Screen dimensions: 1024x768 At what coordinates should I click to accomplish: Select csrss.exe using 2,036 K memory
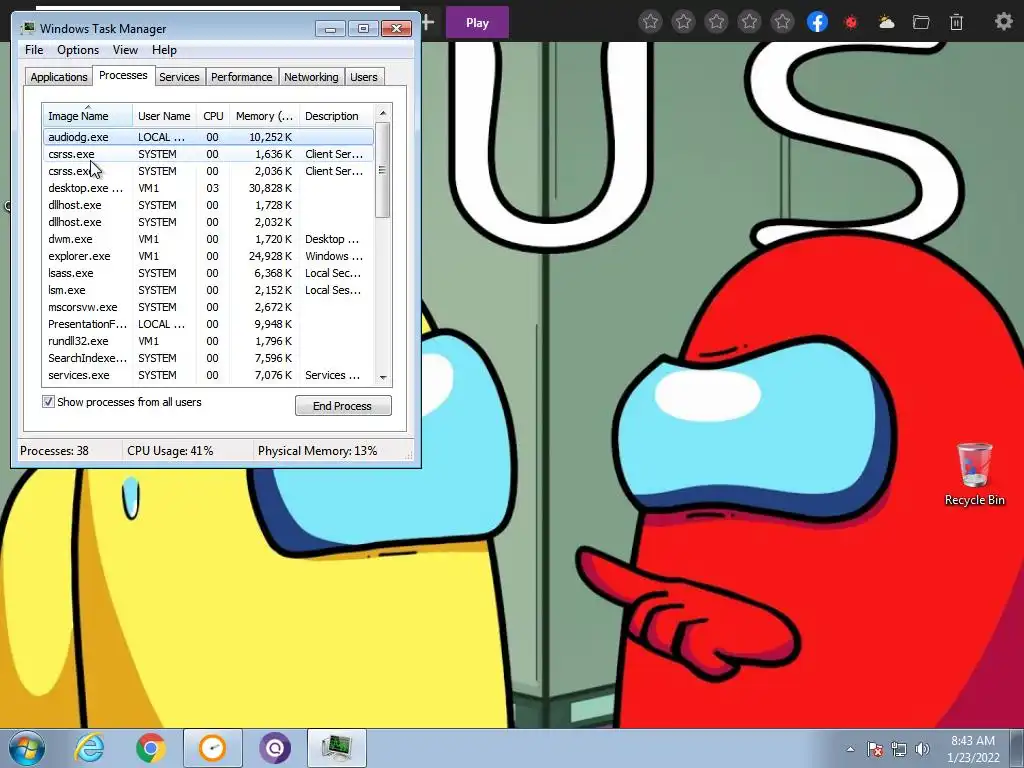(208, 171)
